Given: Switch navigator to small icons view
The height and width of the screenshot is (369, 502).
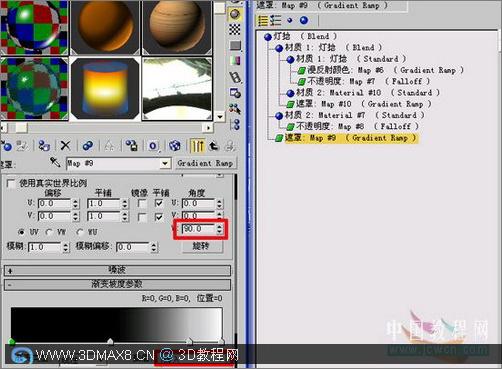Looking at the screenshot, I should [290, 21].
